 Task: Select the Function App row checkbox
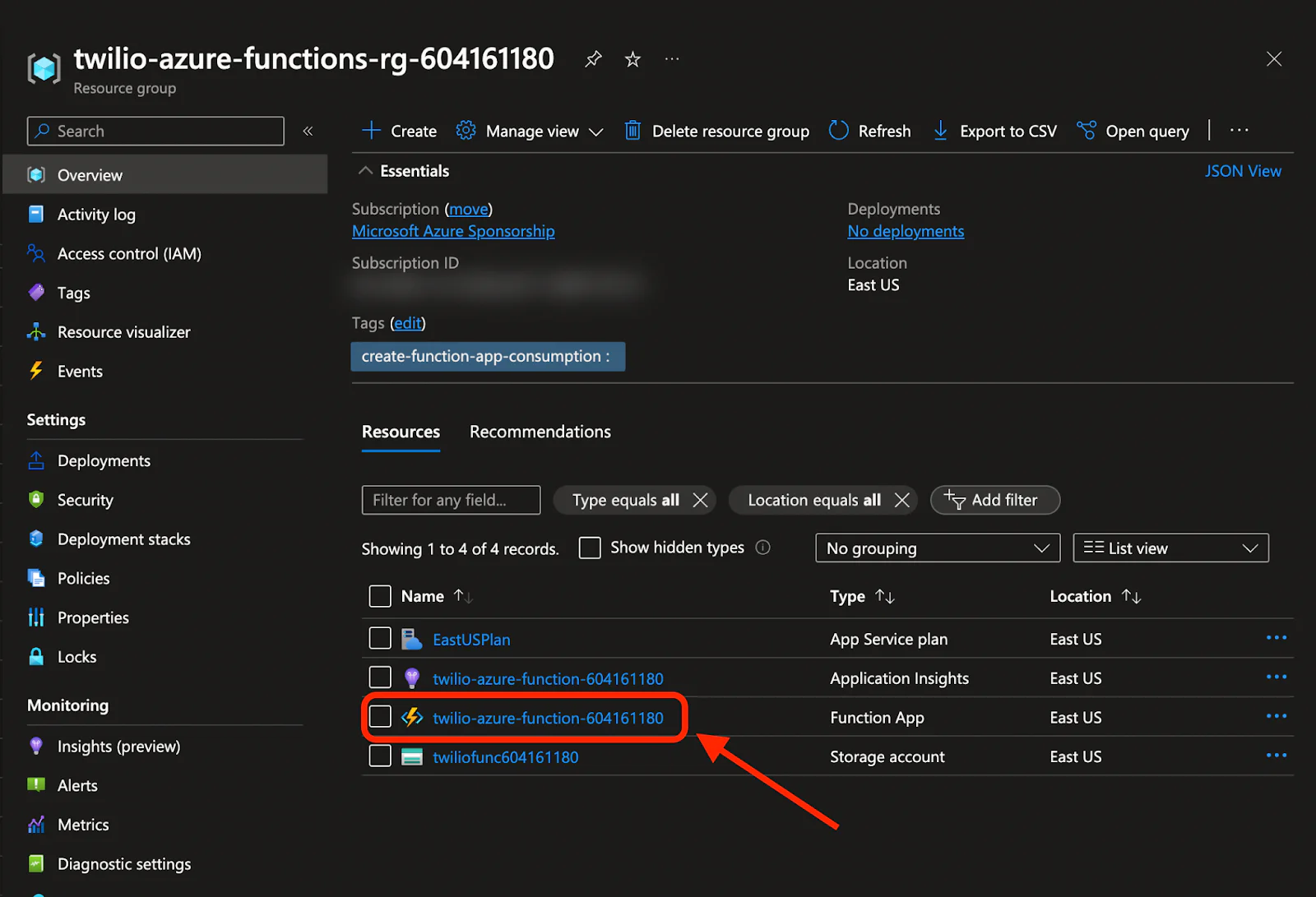(x=380, y=717)
